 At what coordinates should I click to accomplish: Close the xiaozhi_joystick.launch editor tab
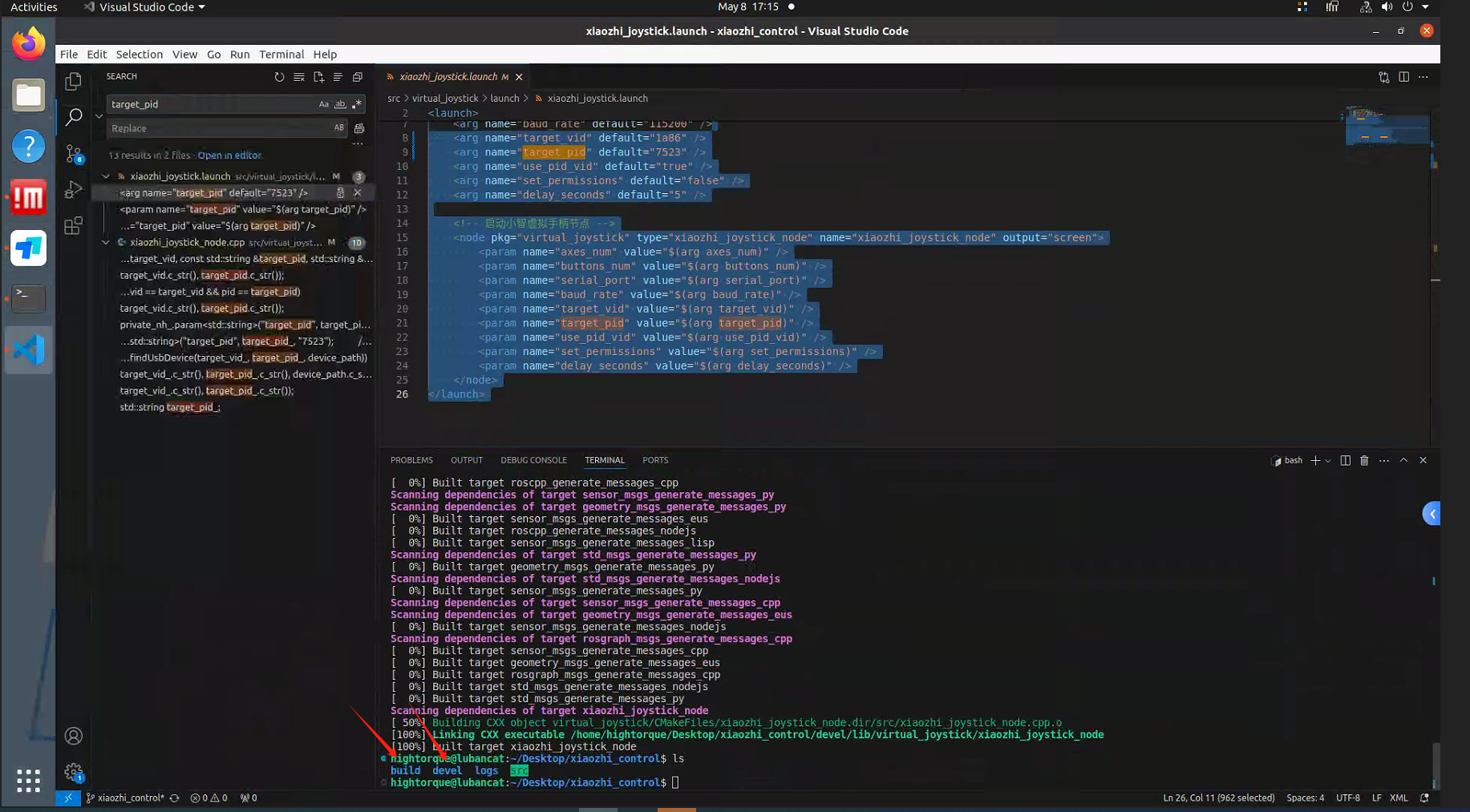(x=519, y=77)
